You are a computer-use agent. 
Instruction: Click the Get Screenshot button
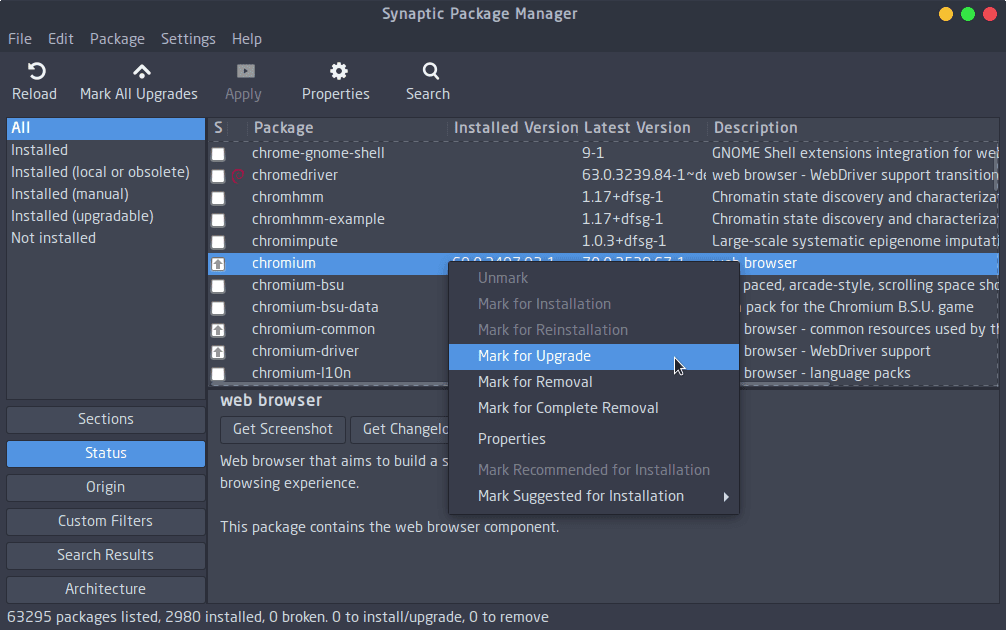tap(283, 430)
